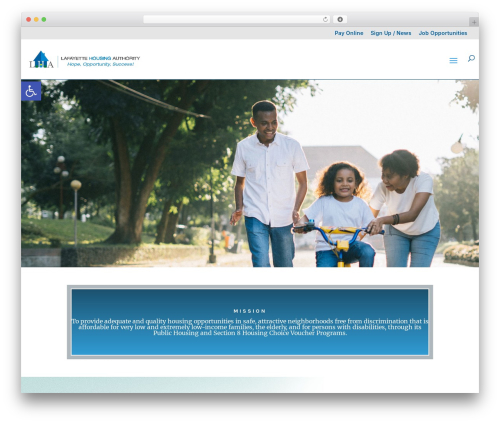Click the family bike hero image
This screenshot has width=500, height=423.
tap(250, 173)
